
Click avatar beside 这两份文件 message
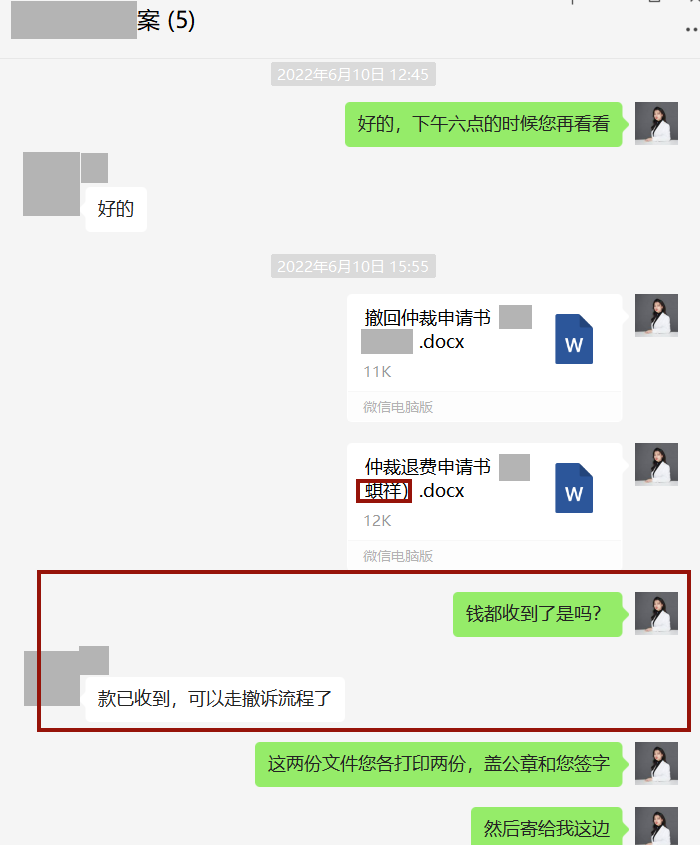(656, 763)
